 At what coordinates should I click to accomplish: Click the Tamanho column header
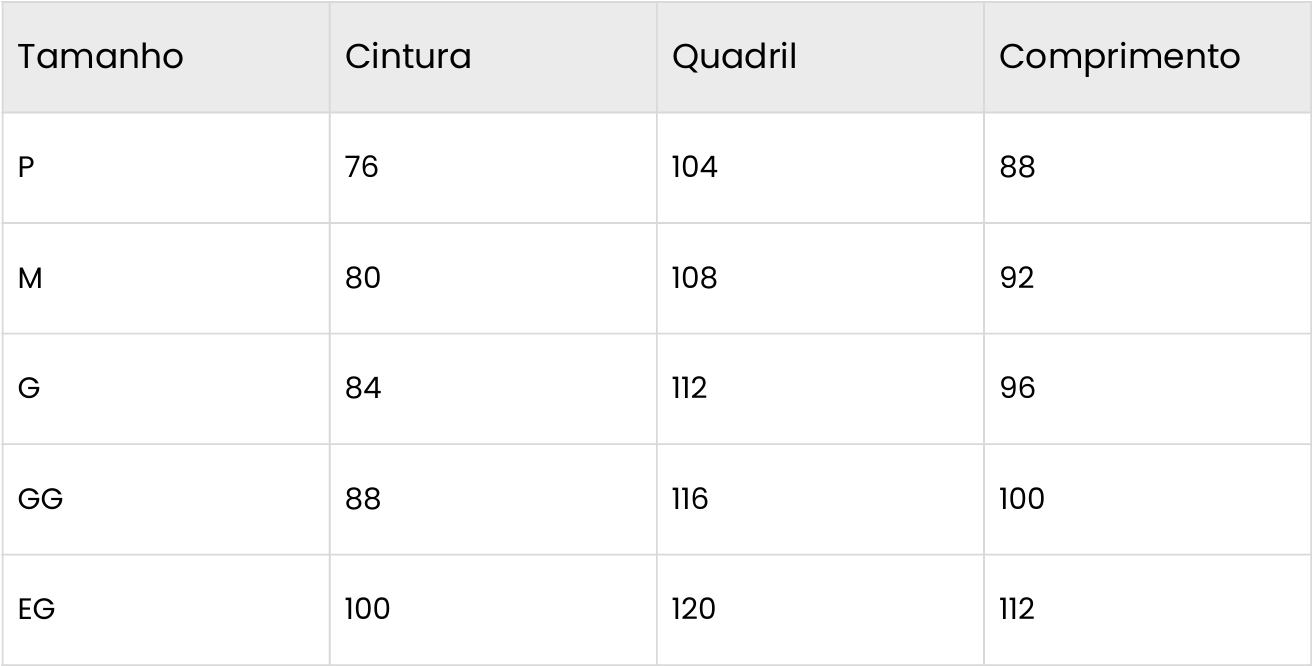tap(101, 57)
